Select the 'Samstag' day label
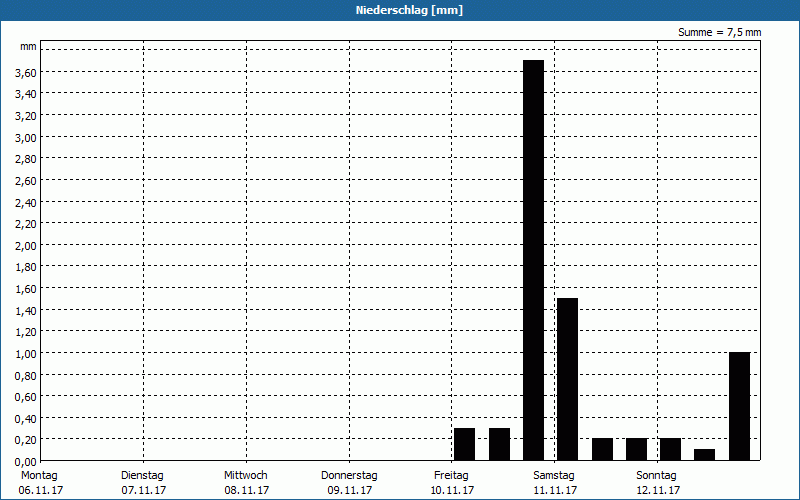The image size is (800, 500). pyautogui.click(x=554, y=476)
